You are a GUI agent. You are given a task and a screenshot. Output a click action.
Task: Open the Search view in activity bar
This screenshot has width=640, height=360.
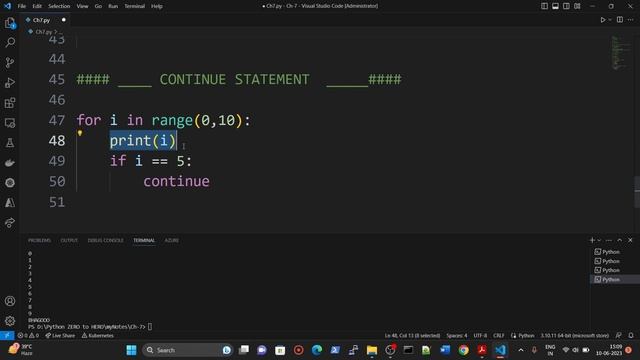(10, 42)
